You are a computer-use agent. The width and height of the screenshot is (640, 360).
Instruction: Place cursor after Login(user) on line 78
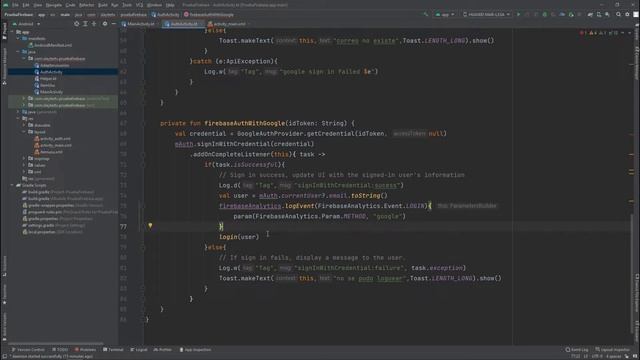click(259, 237)
